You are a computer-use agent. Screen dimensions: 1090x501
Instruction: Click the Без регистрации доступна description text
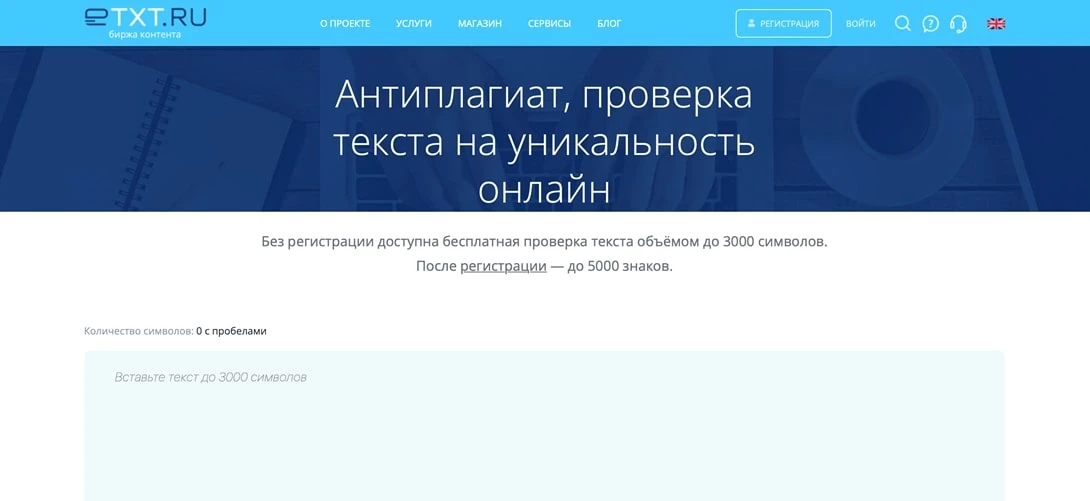[544, 241]
